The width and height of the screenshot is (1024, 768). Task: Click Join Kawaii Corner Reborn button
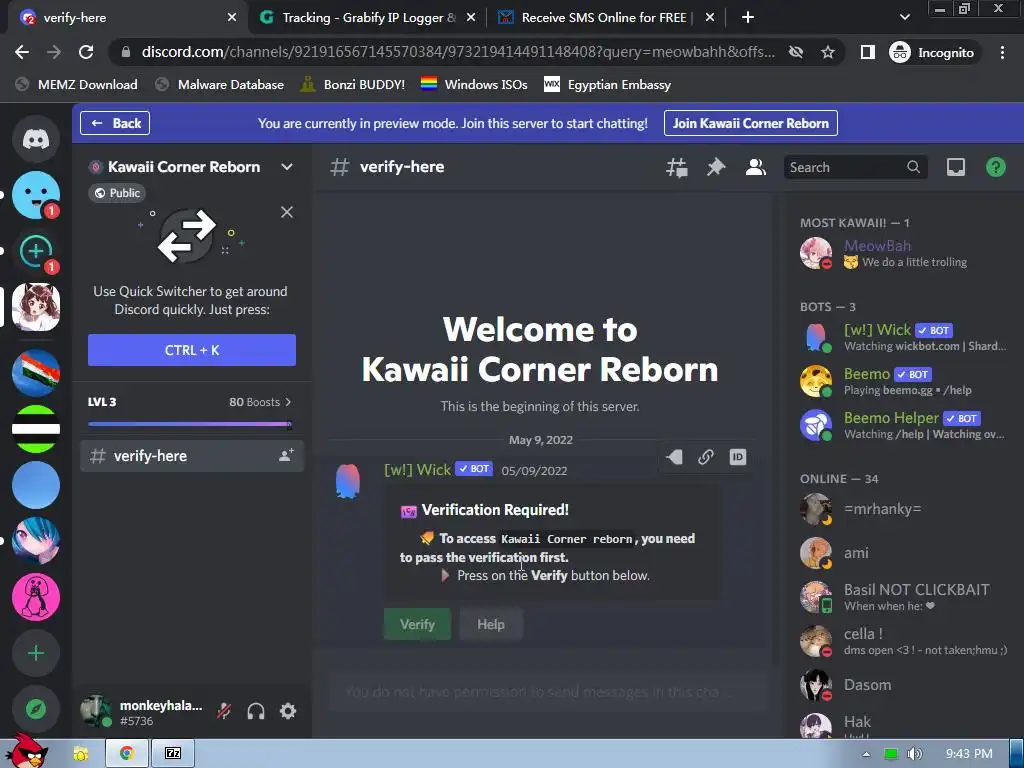click(x=750, y=123)
